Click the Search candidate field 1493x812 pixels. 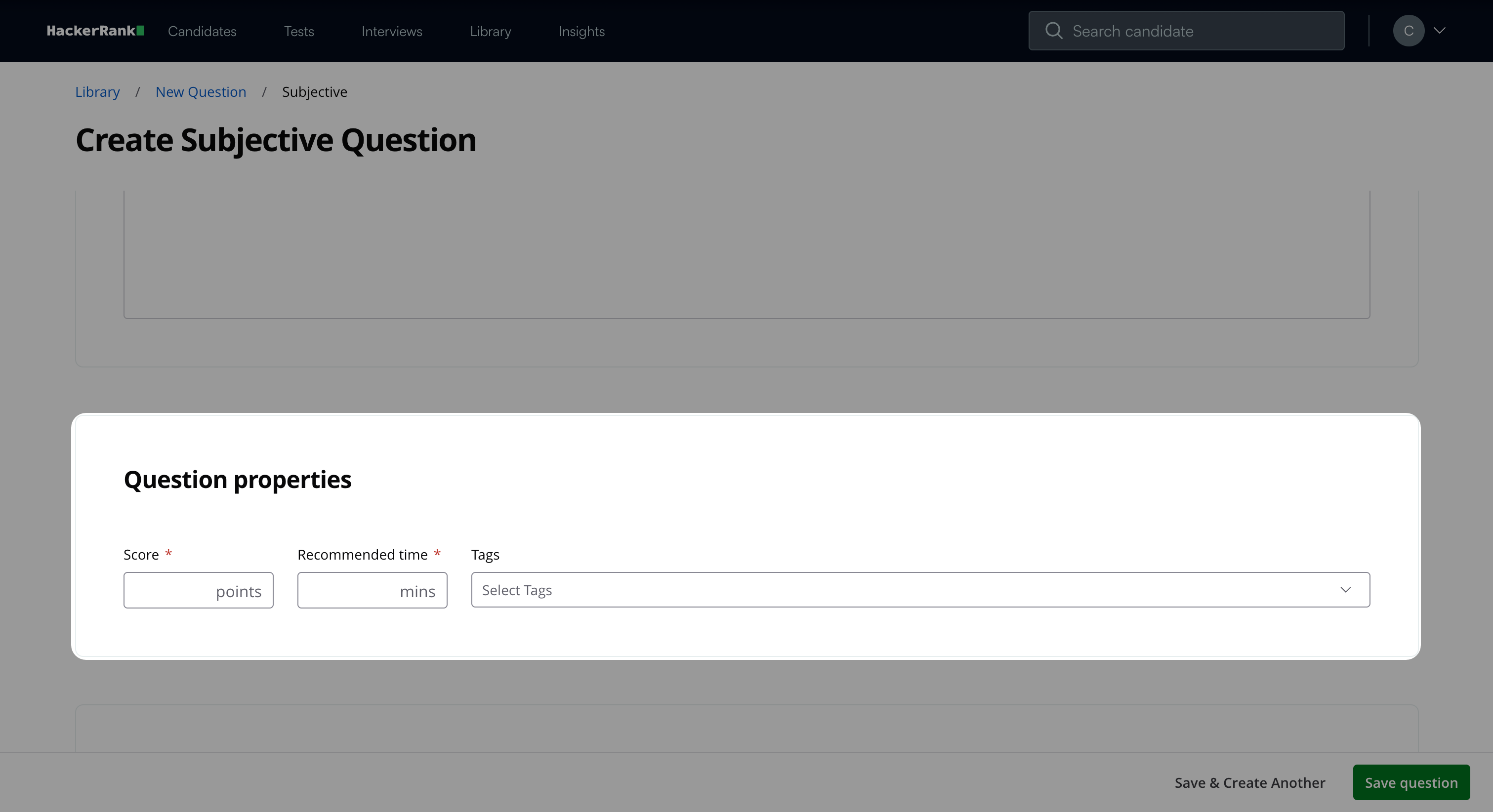pyautogui.click(x=1200, y=31)
